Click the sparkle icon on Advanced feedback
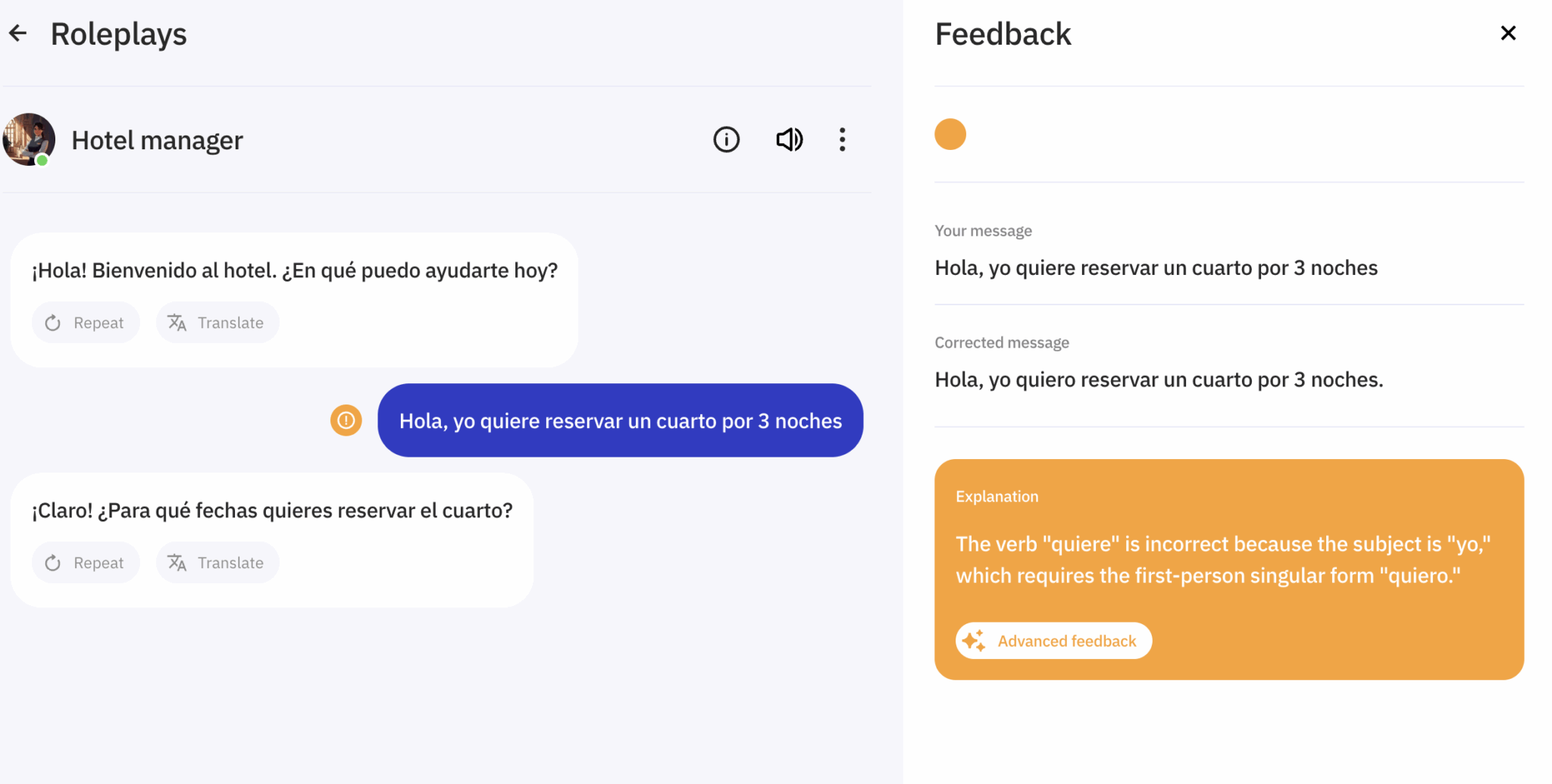Screen dimensions: 1552x784 (975, 640)
